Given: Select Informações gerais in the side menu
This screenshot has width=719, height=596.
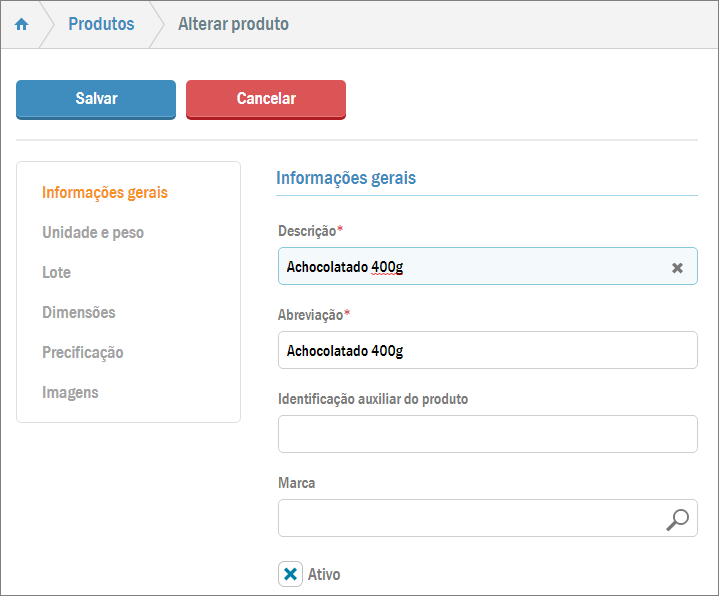Looking at the screenshot, I should pos(105,192).
